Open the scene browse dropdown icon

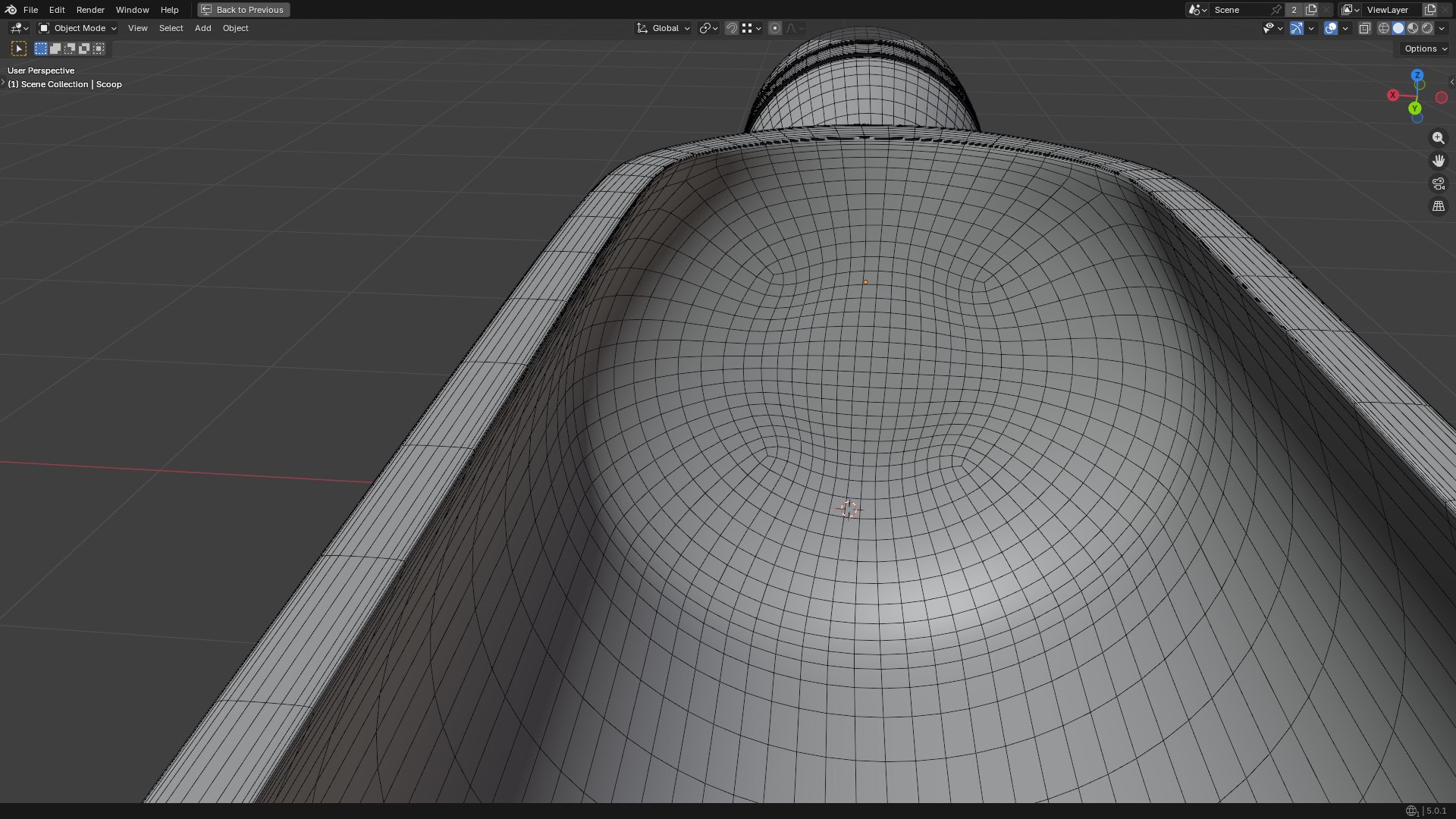1197,10
